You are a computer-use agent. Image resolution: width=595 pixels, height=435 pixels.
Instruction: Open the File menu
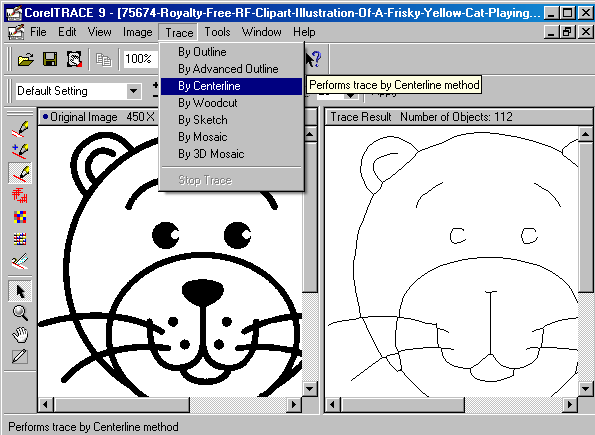coord(38,32)
